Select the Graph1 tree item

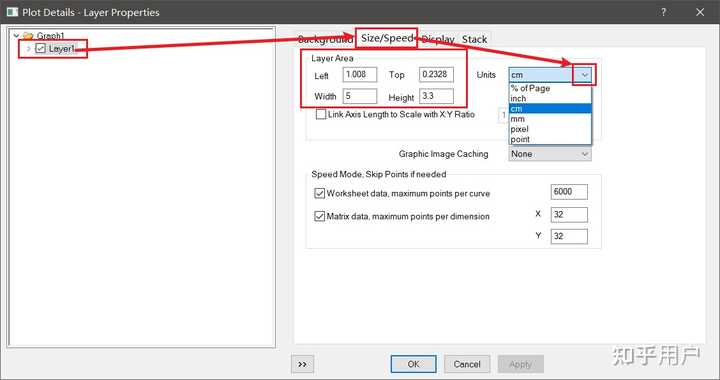(51, 35)
